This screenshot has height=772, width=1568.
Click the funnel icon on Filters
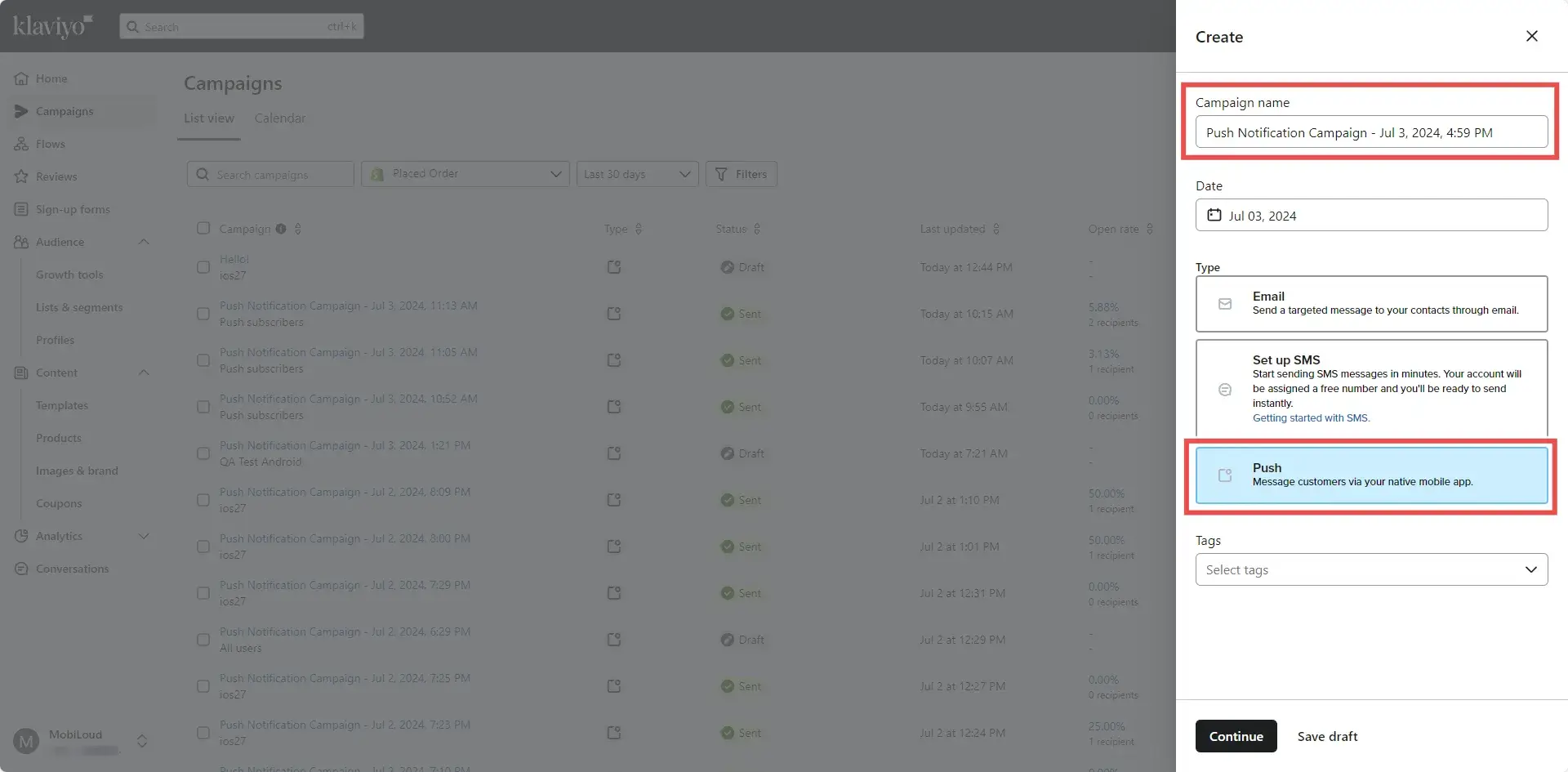[721, 174]
